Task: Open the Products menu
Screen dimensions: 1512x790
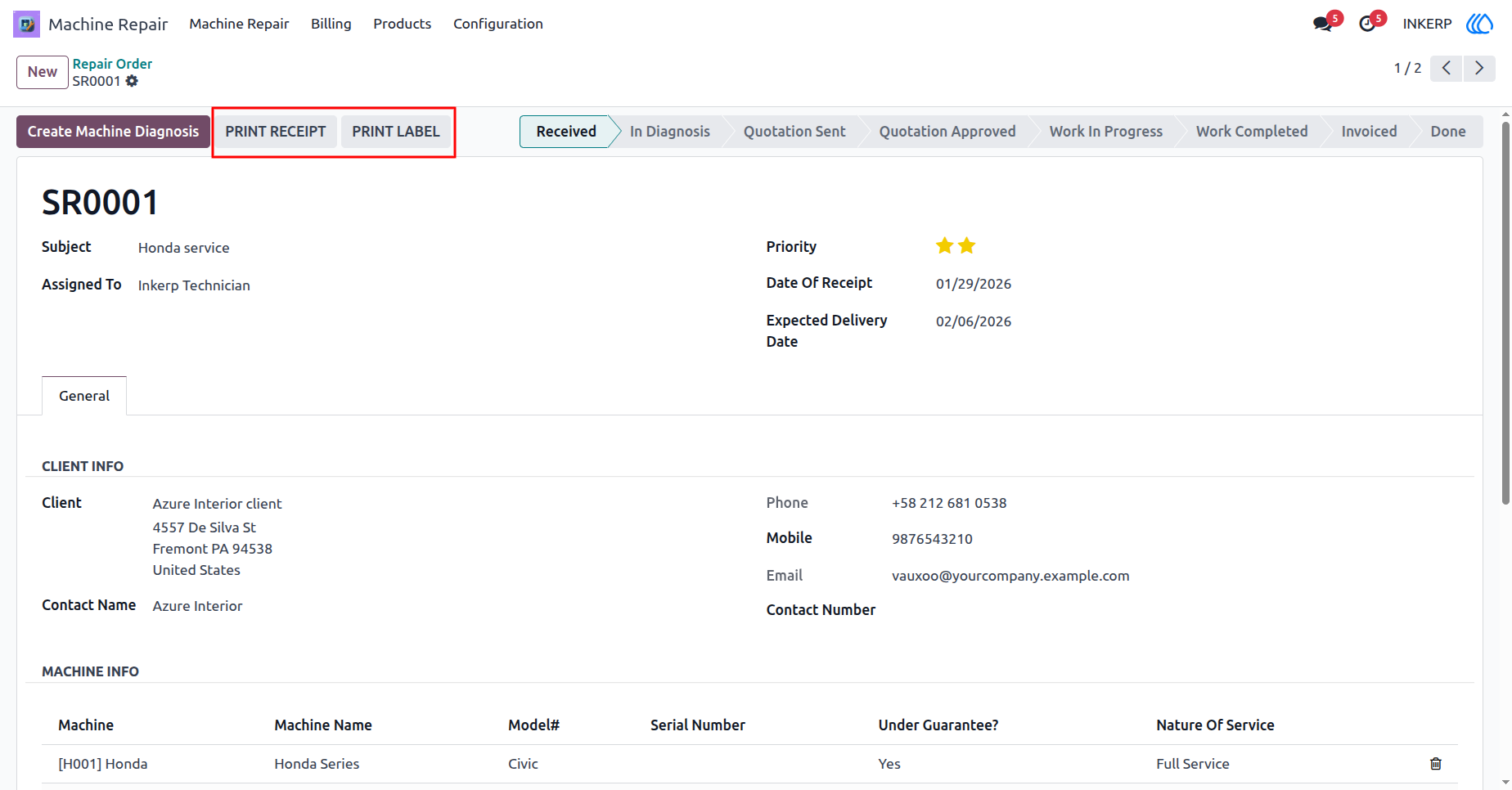Action: click(x=402, y=24)
